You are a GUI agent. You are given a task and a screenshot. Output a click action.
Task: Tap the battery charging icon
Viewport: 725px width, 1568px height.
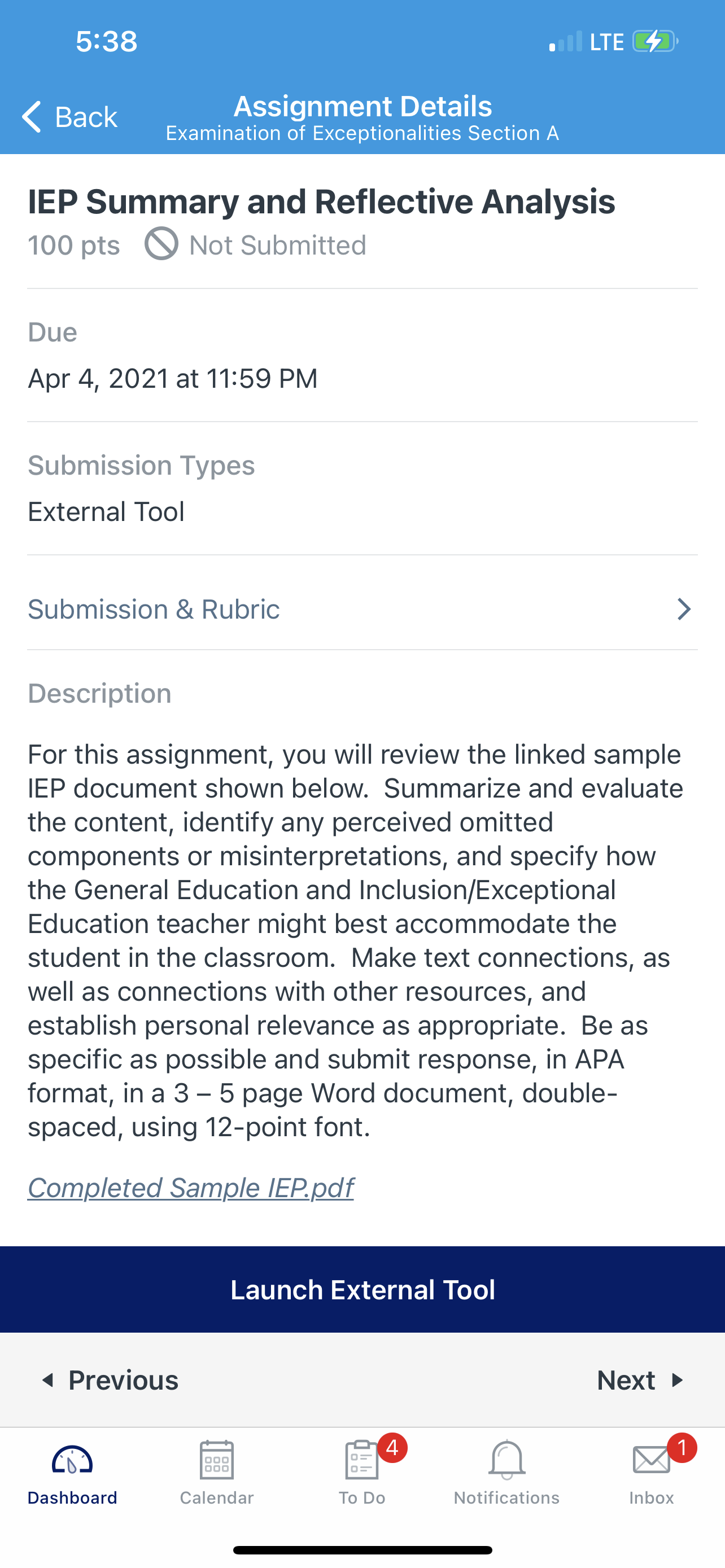655,41
